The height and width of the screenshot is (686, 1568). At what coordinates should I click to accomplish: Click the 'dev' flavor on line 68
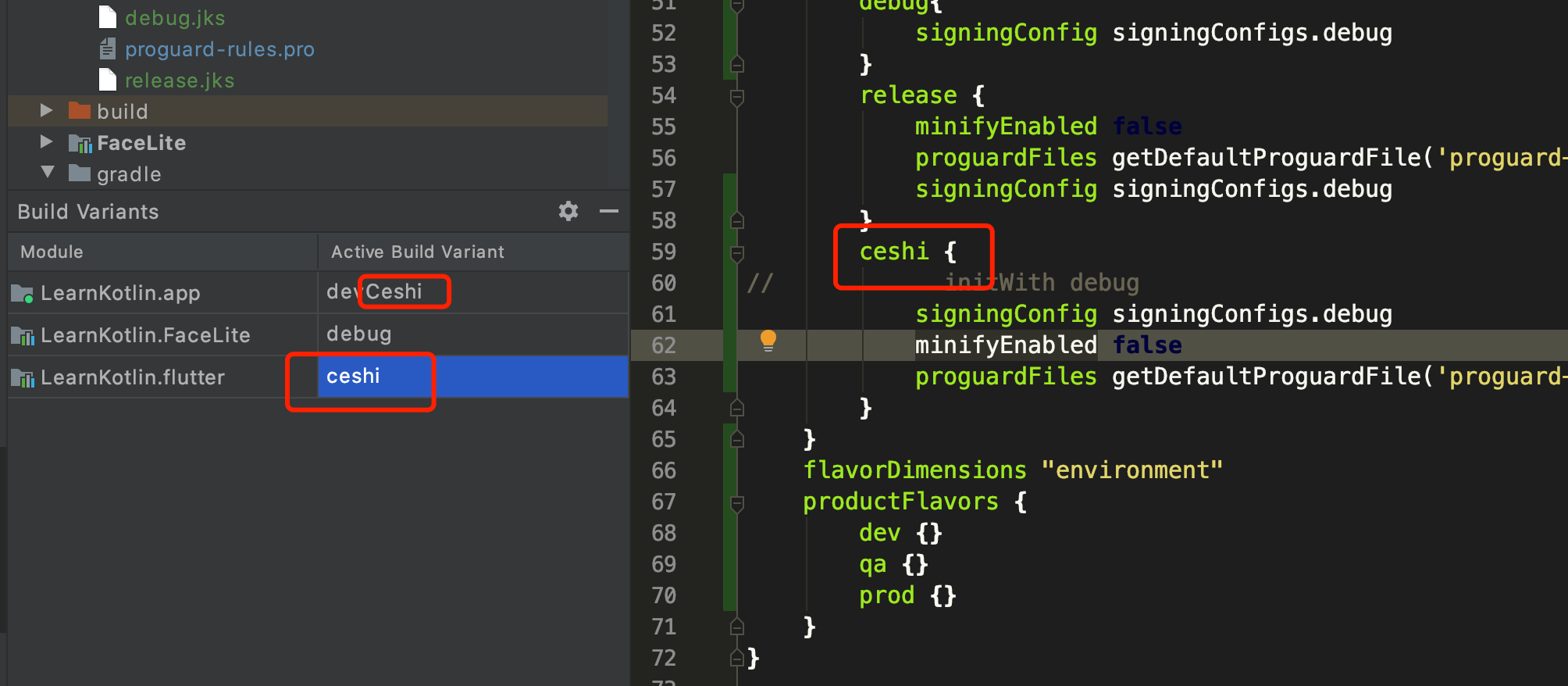[x=880, y=533]
